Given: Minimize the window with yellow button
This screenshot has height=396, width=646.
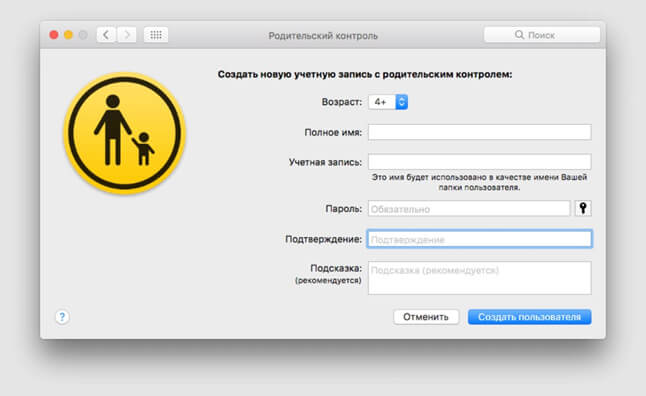Looking at the screenshot, I should (x=68, y=35).
